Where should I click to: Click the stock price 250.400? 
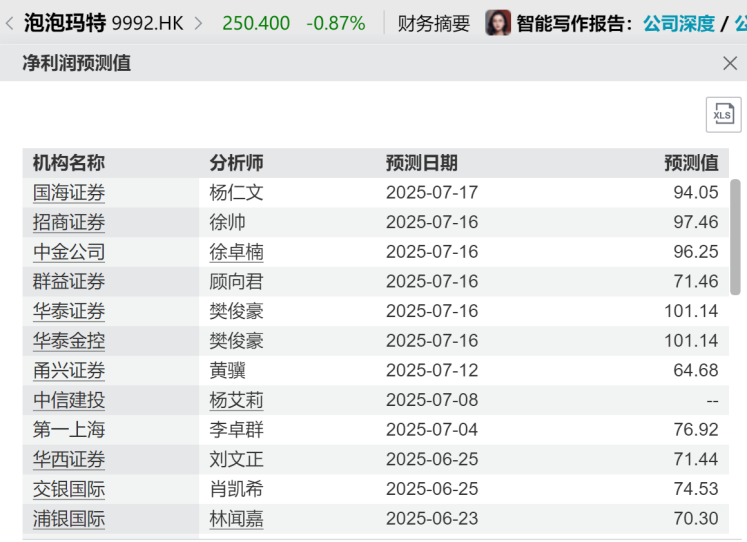[256, 23]
